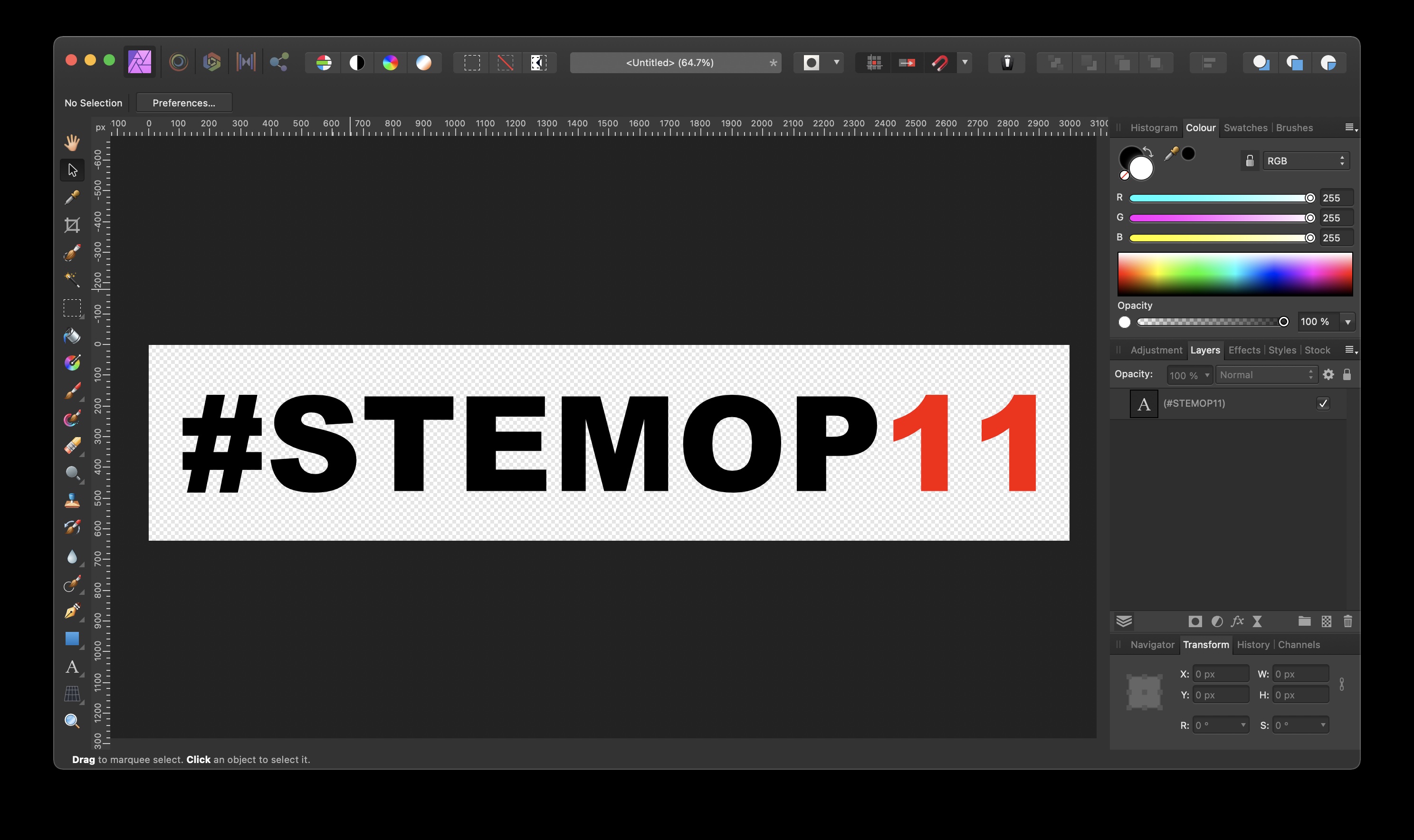Choose the Mesh Warp tool
Viewport: 1414px width, 840px height.
pos(72,693)
